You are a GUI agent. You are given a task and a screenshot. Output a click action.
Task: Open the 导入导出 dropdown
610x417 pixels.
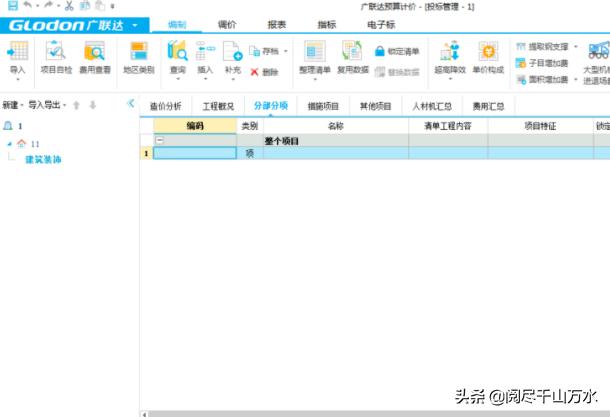[x=47, y=105]
